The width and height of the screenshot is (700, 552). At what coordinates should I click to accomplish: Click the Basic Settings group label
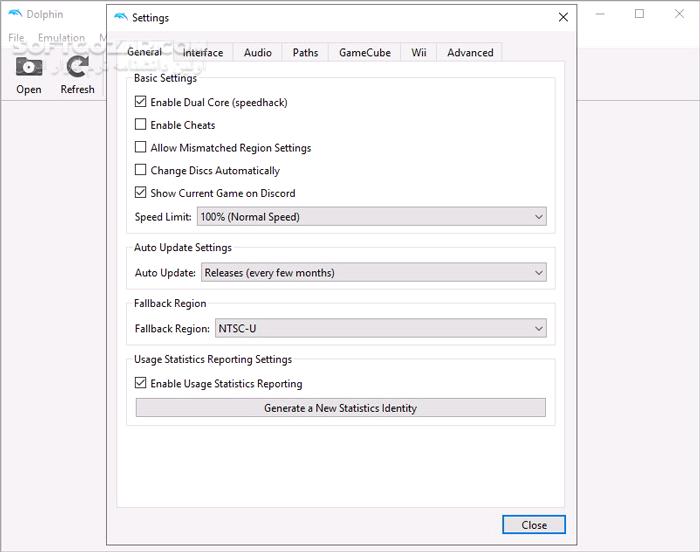coord(165,78)
